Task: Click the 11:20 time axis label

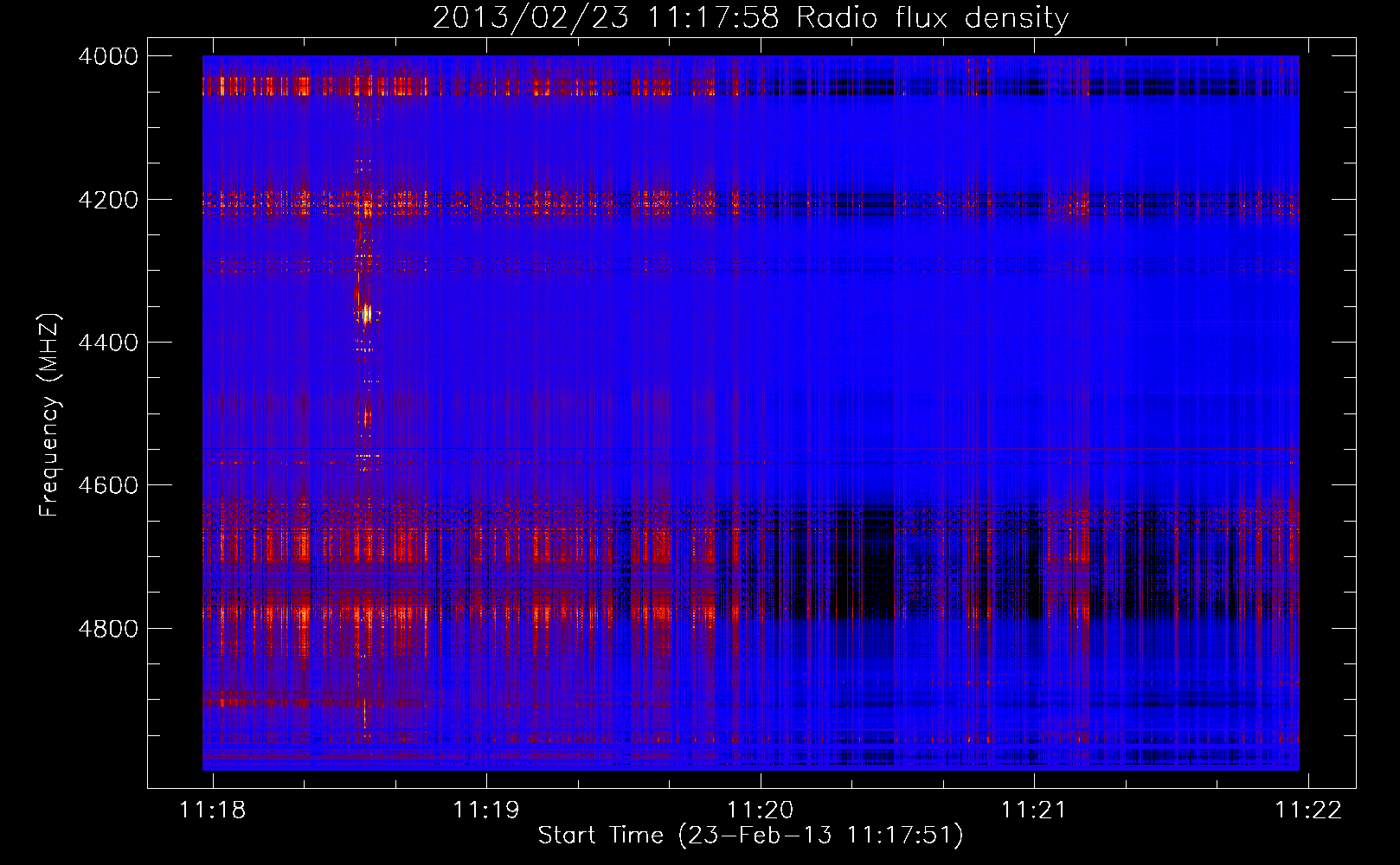Action: pyautogui.click(x=761, y=810)
